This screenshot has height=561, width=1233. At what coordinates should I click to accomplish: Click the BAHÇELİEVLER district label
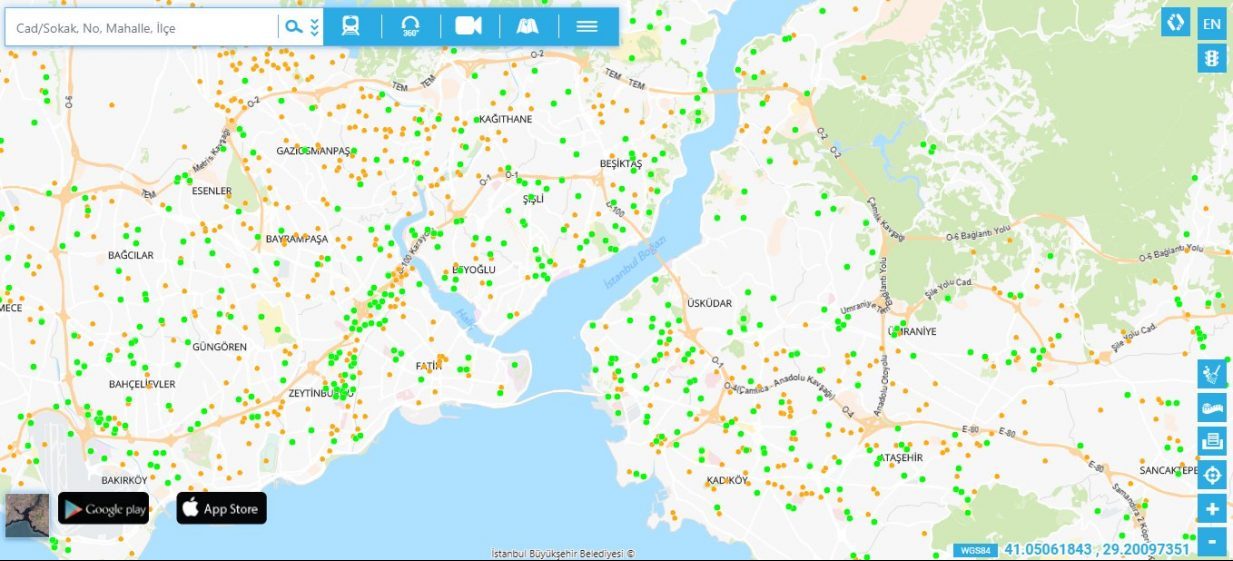point(142,384)
